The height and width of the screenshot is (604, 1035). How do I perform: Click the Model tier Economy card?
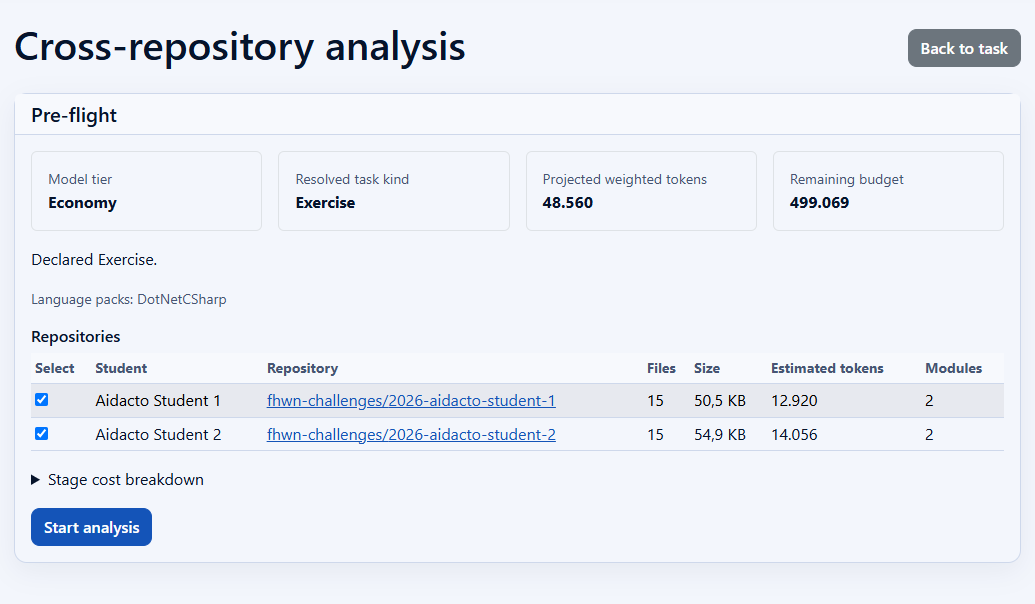coord(147,191)
